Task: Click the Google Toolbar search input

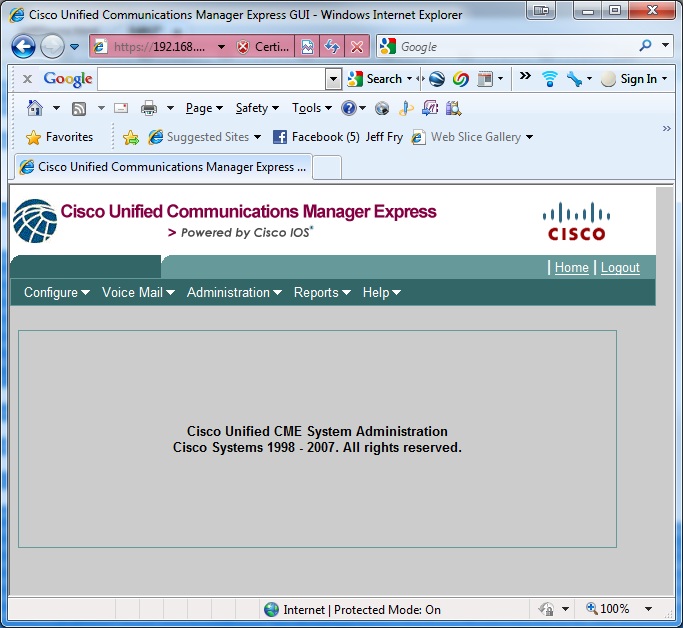Action: click(211, 79)
